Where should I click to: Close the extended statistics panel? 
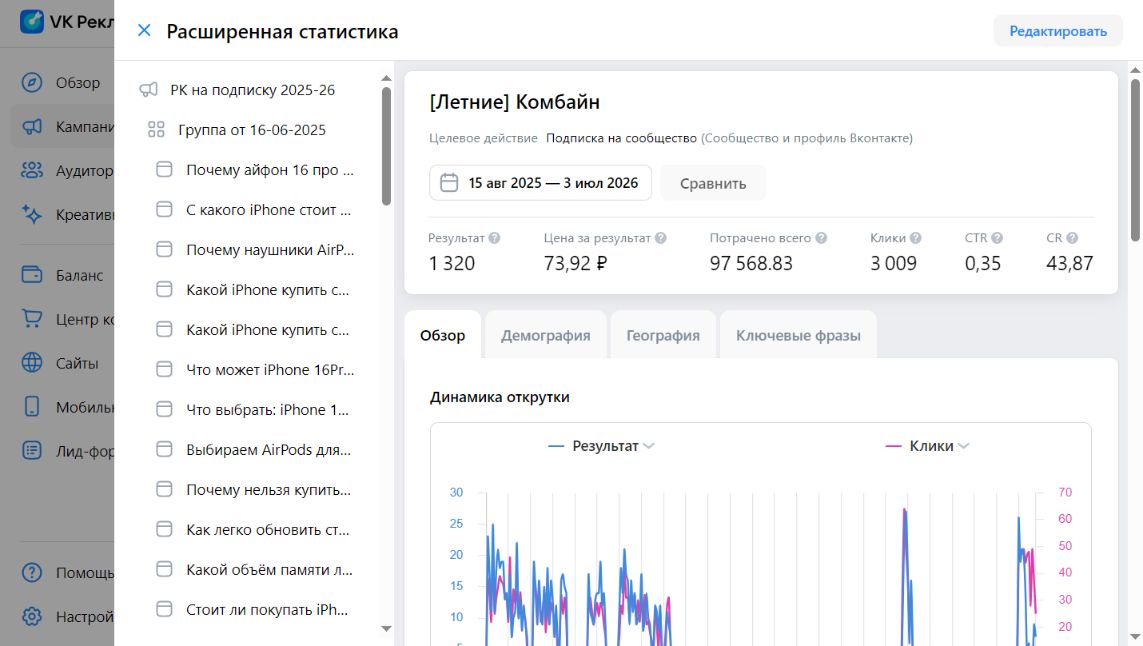pos(144,31)
